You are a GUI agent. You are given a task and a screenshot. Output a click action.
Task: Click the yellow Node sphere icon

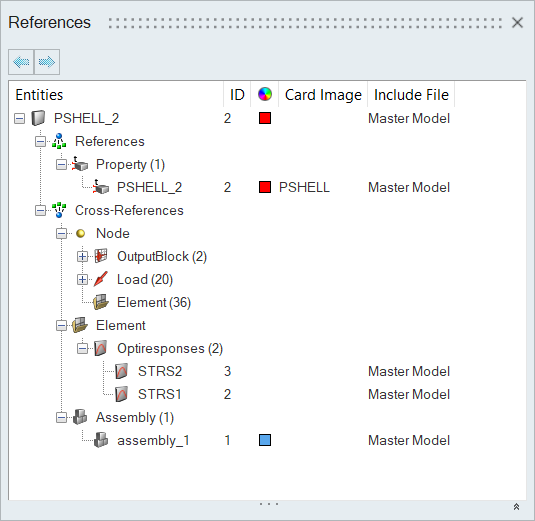click(81, 233)
